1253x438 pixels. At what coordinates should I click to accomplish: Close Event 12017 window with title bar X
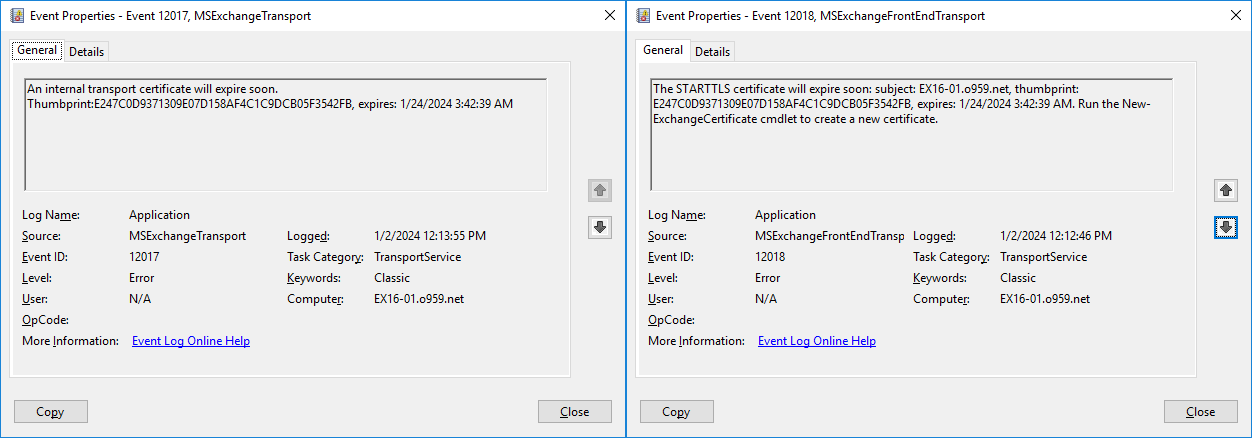pyautogui.click(x=610, y=15)
